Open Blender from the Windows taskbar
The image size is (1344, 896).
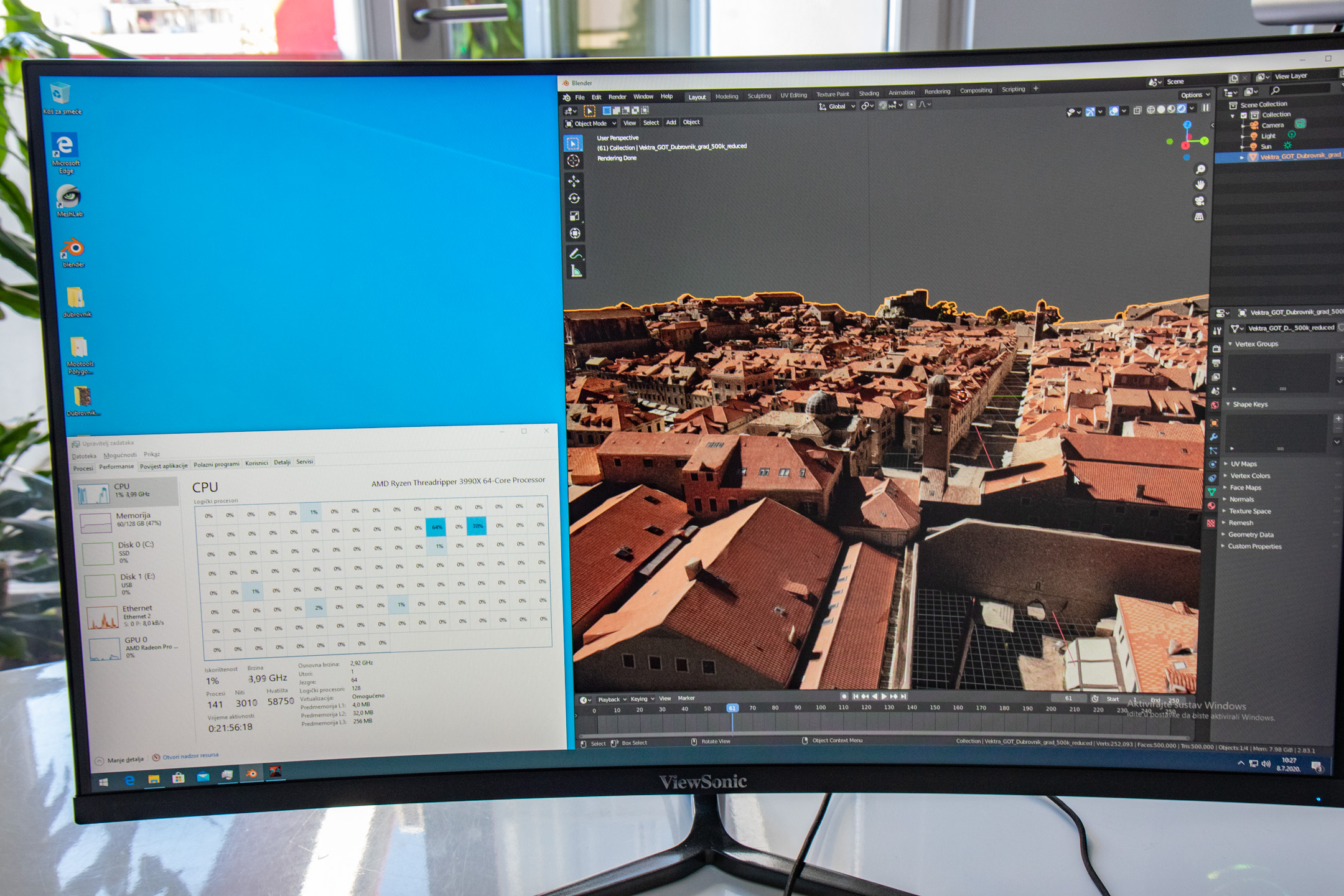tap(251, 774)
